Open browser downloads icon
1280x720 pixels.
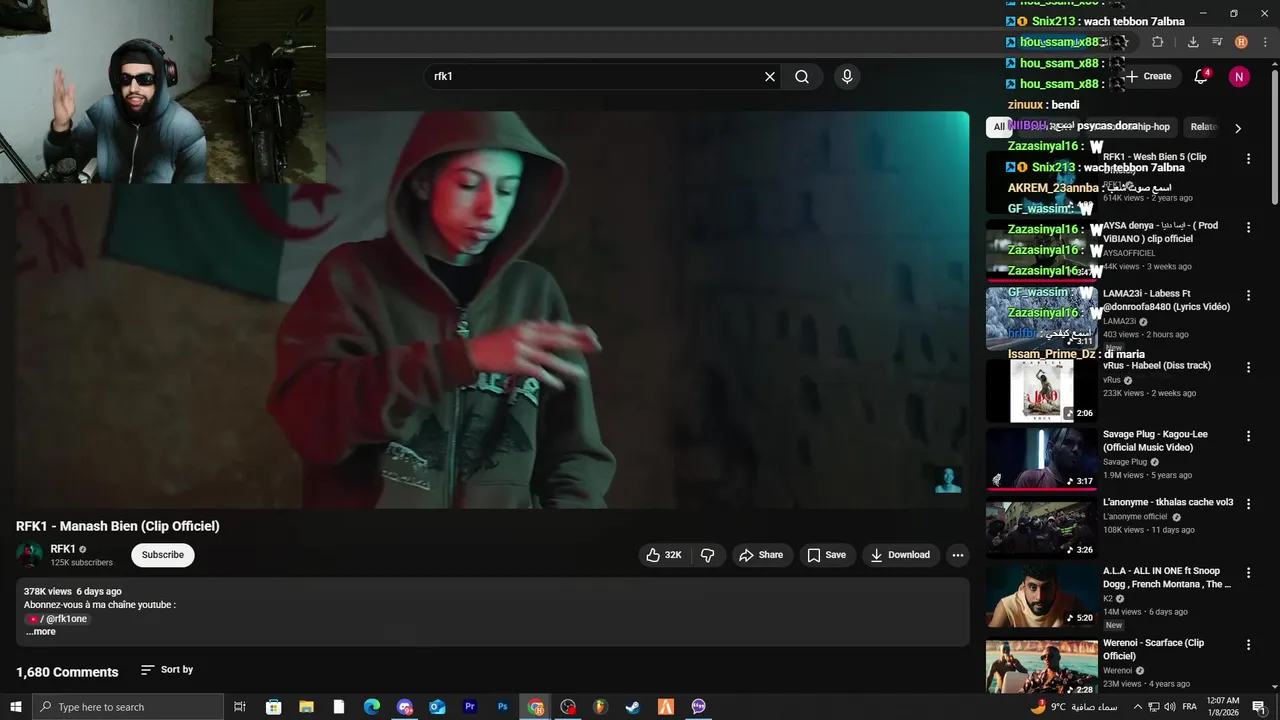pyautogui.click(x=1193, y=42)
